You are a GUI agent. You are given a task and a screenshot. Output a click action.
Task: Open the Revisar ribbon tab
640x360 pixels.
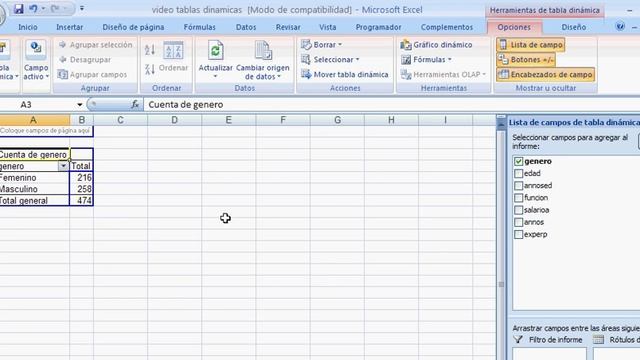[288, 27]
